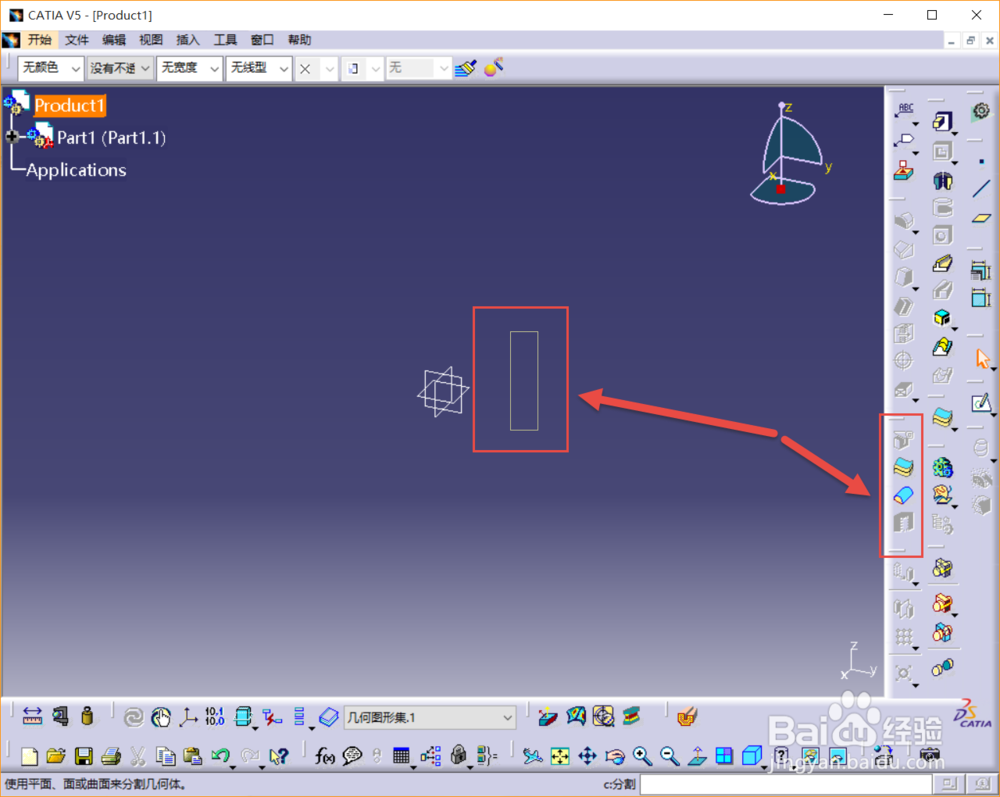Open the 无 layer dropdown
Viewport: 1000px width, 797px height.
pyautogui.click(x=420, y=68)
